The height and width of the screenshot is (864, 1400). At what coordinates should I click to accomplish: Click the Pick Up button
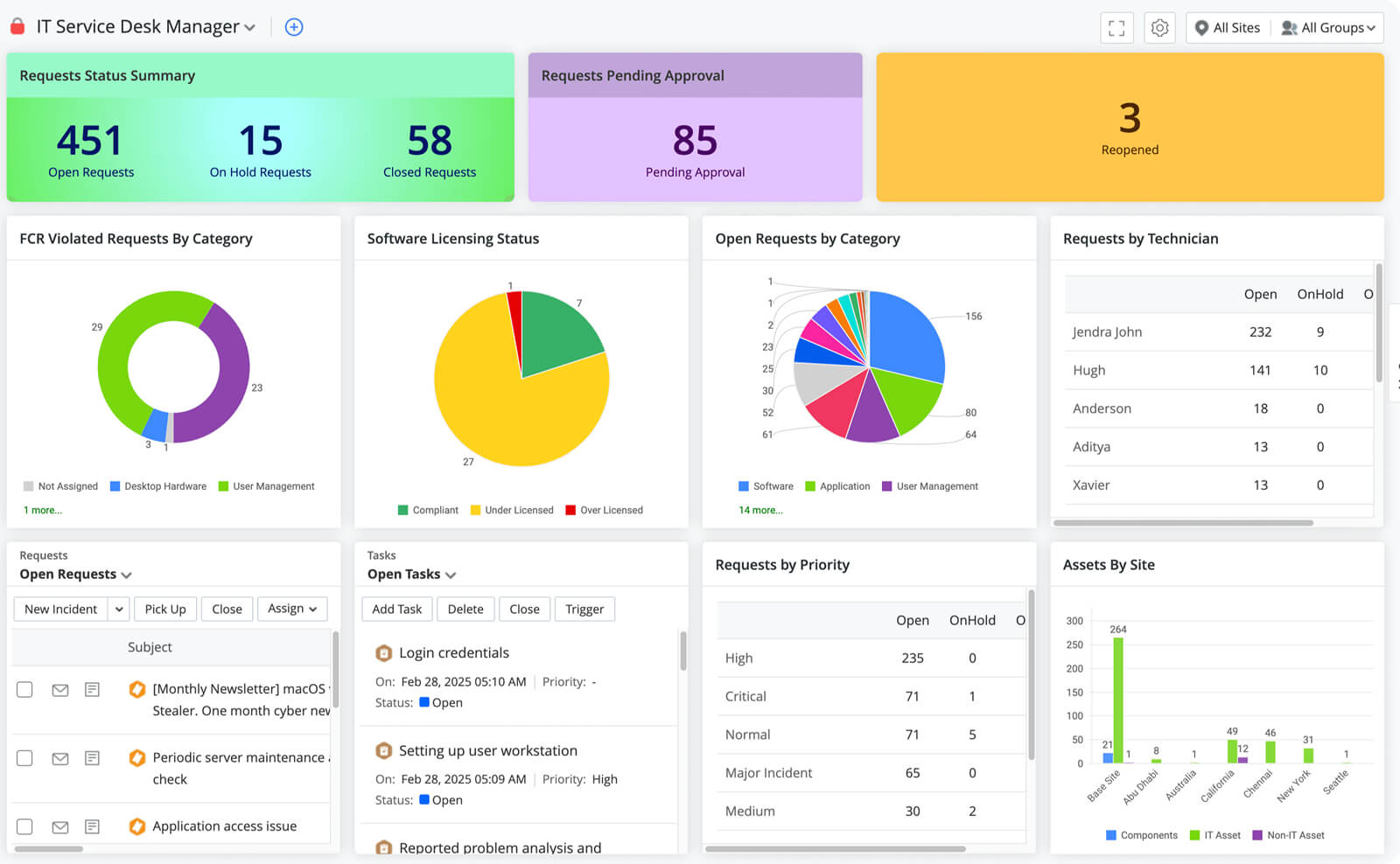point(164,609)
